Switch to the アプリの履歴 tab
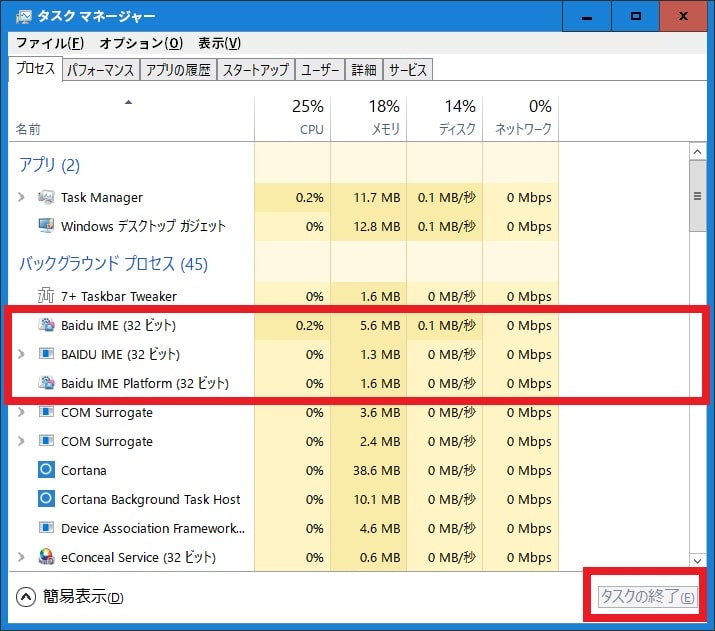Viewport: 715px width, 631px height. coord(178,70)
